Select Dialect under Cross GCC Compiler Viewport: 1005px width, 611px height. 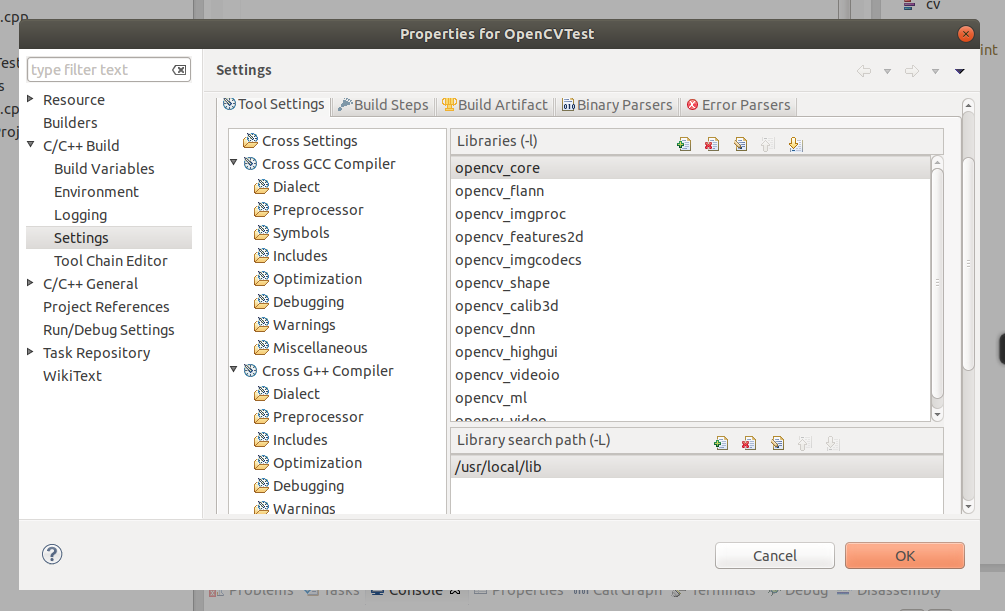[296, 187]
